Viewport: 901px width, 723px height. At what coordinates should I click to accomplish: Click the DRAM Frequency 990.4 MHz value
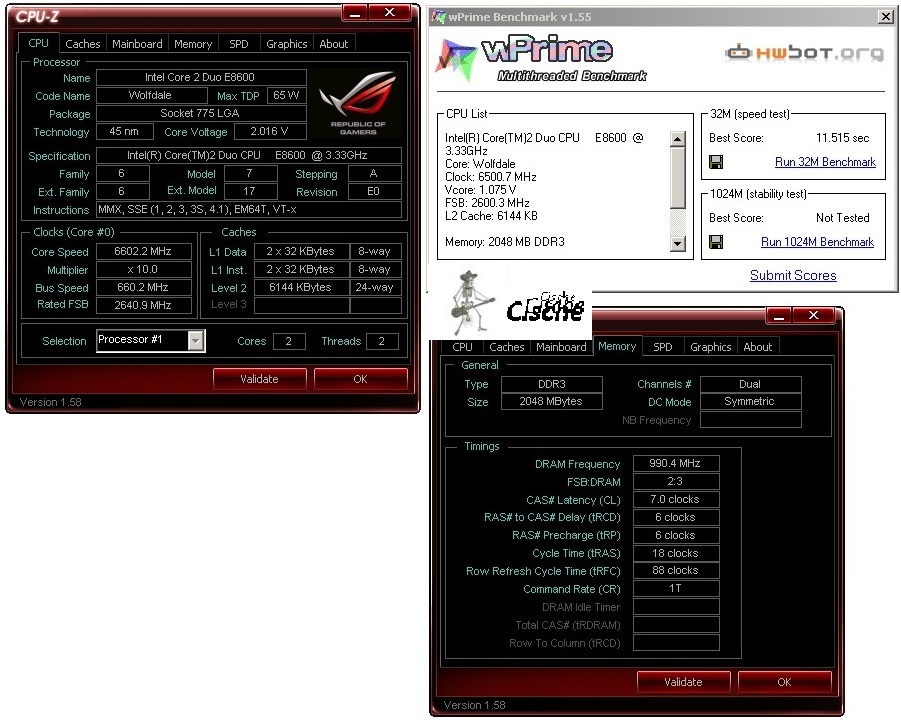pyautogui.click(x=676, y=463)
